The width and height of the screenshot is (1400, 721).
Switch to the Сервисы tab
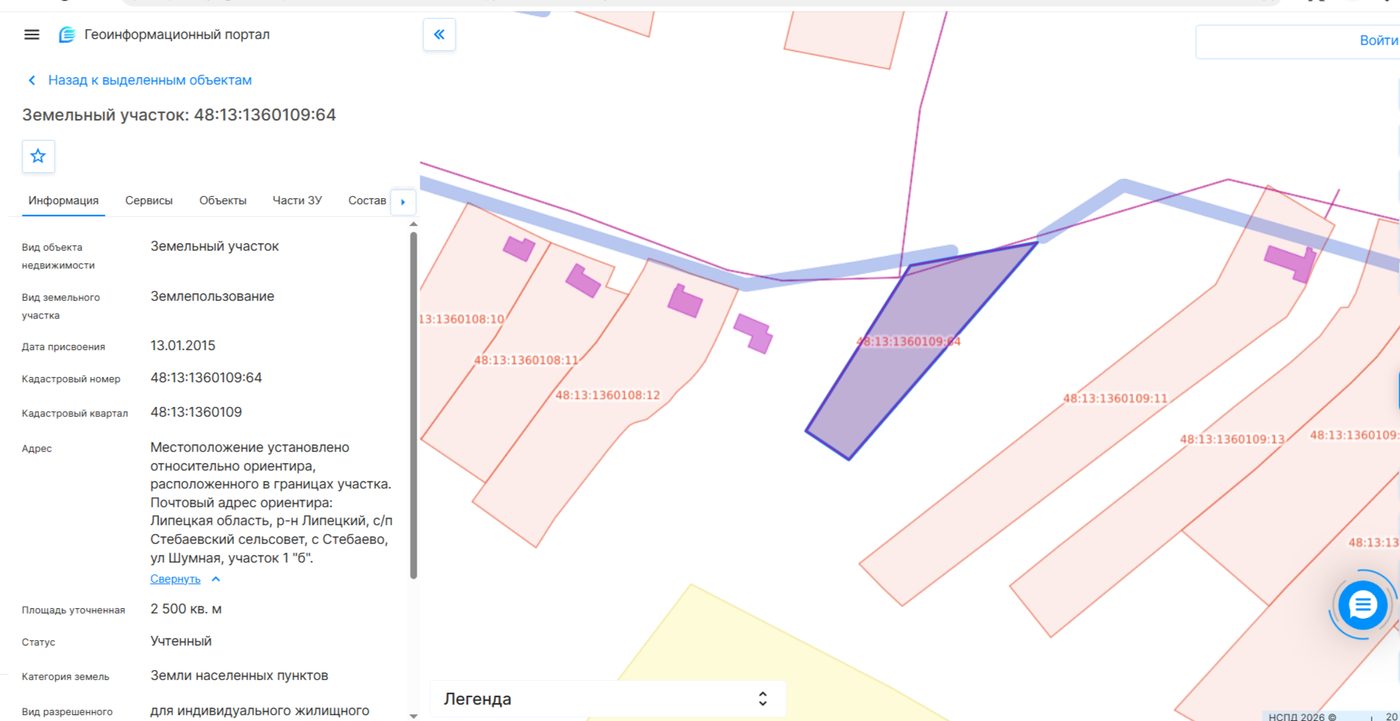pos(149,200)
